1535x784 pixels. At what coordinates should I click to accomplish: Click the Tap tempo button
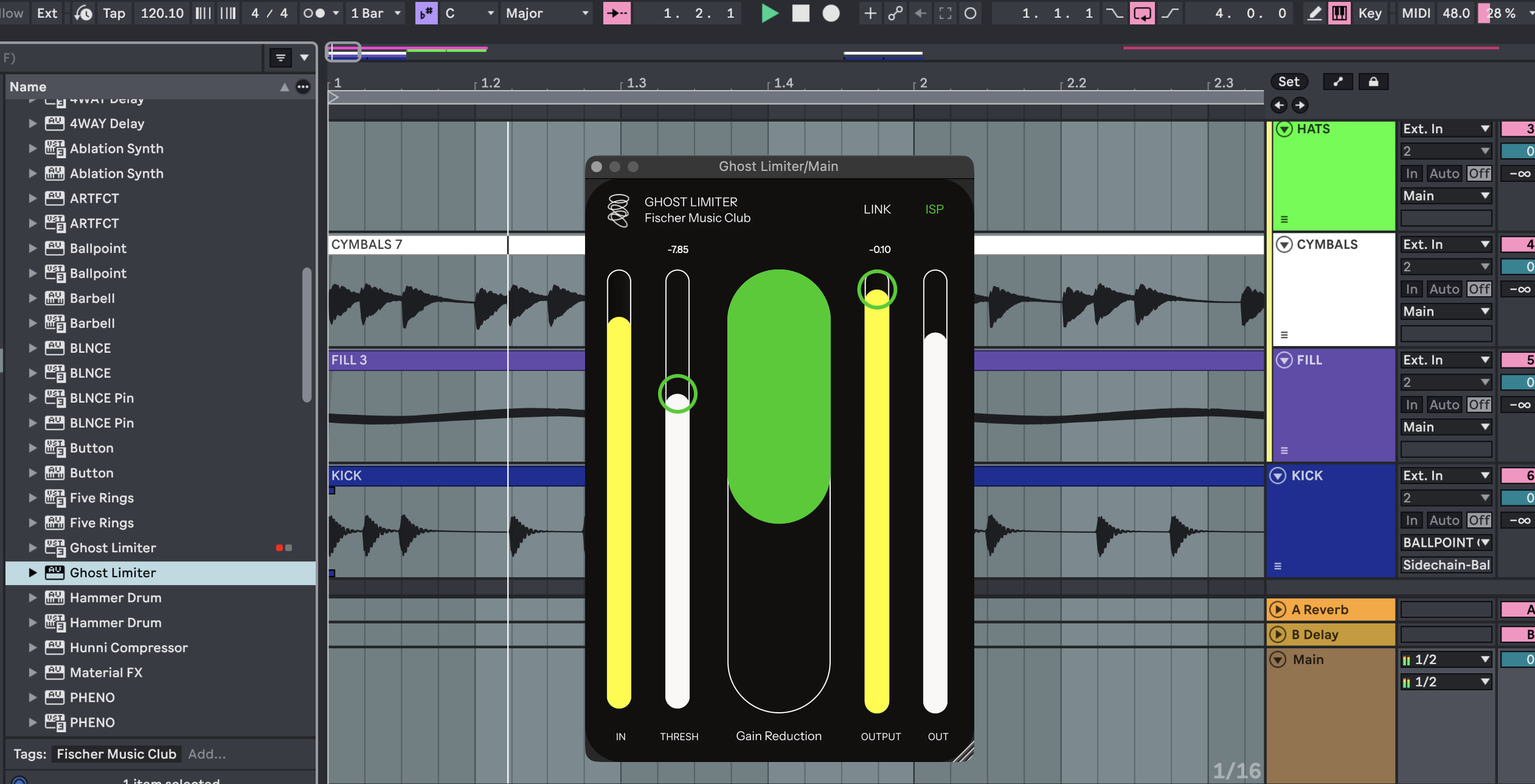click(114, 13)
